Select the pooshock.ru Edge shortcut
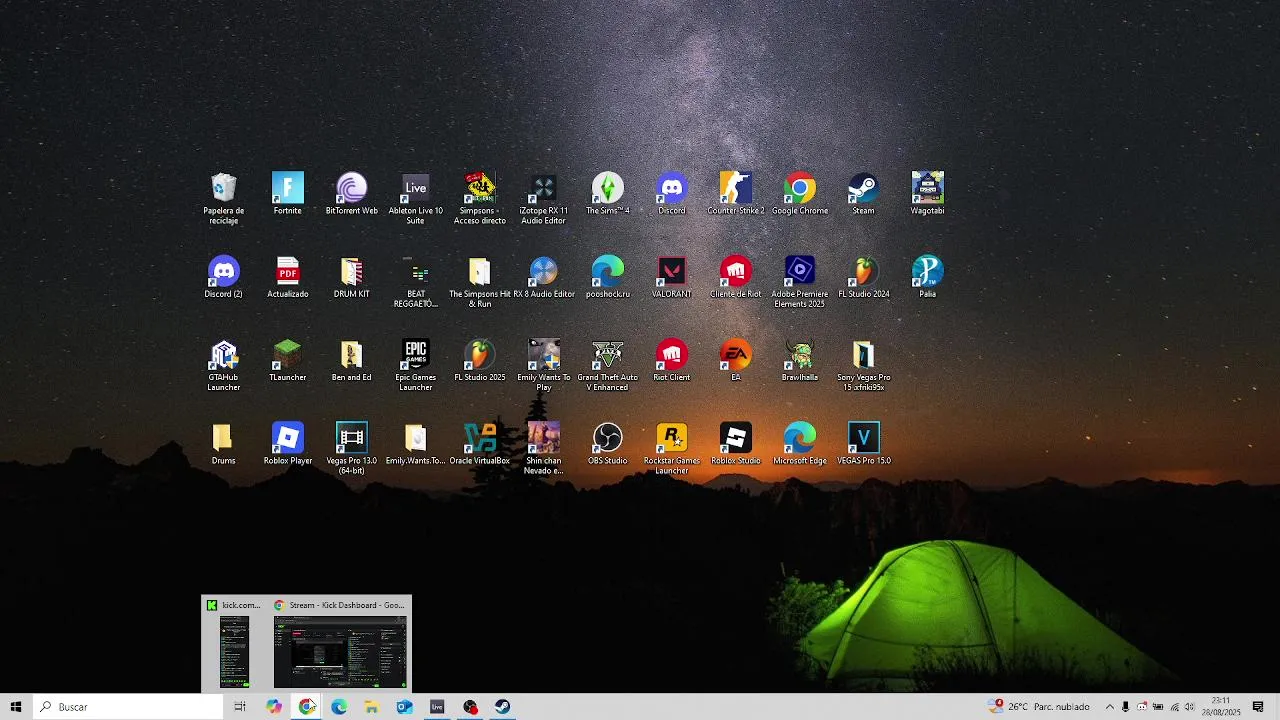 point(608,277)
